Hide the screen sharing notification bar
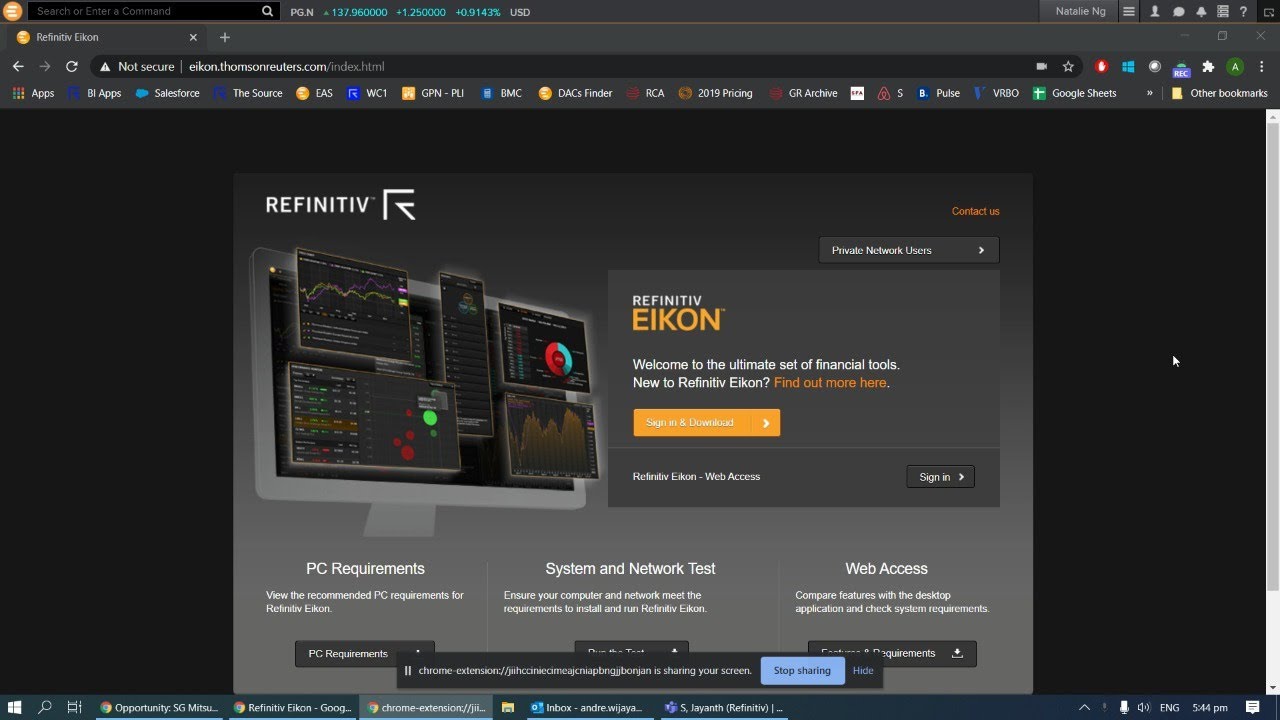The width and height of the screenshot is (1280, 720). [x=863, y=670]
